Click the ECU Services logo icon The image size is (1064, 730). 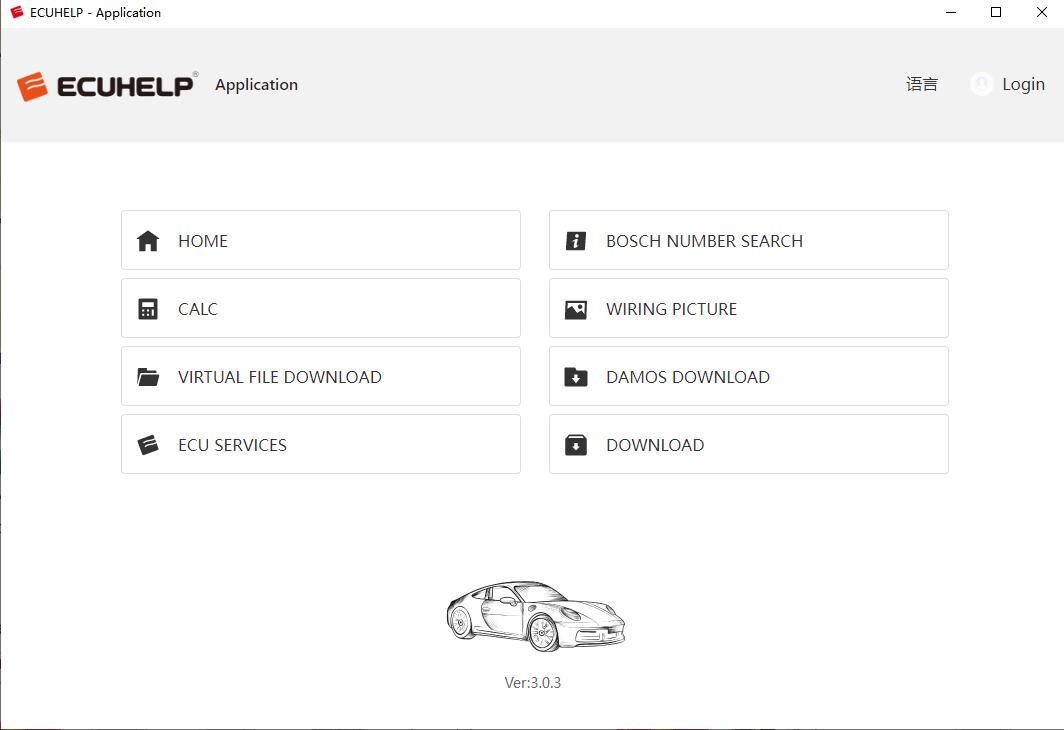[x=147, y=445]
